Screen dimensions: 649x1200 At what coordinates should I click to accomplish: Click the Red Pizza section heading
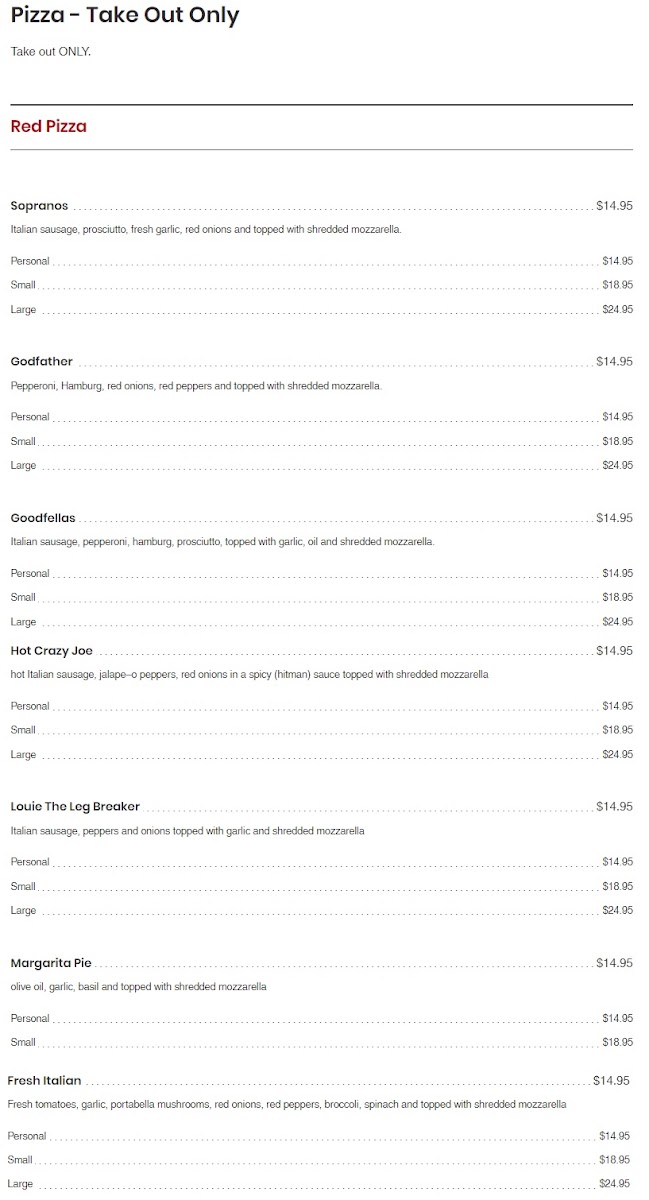[x=48, y=127]
